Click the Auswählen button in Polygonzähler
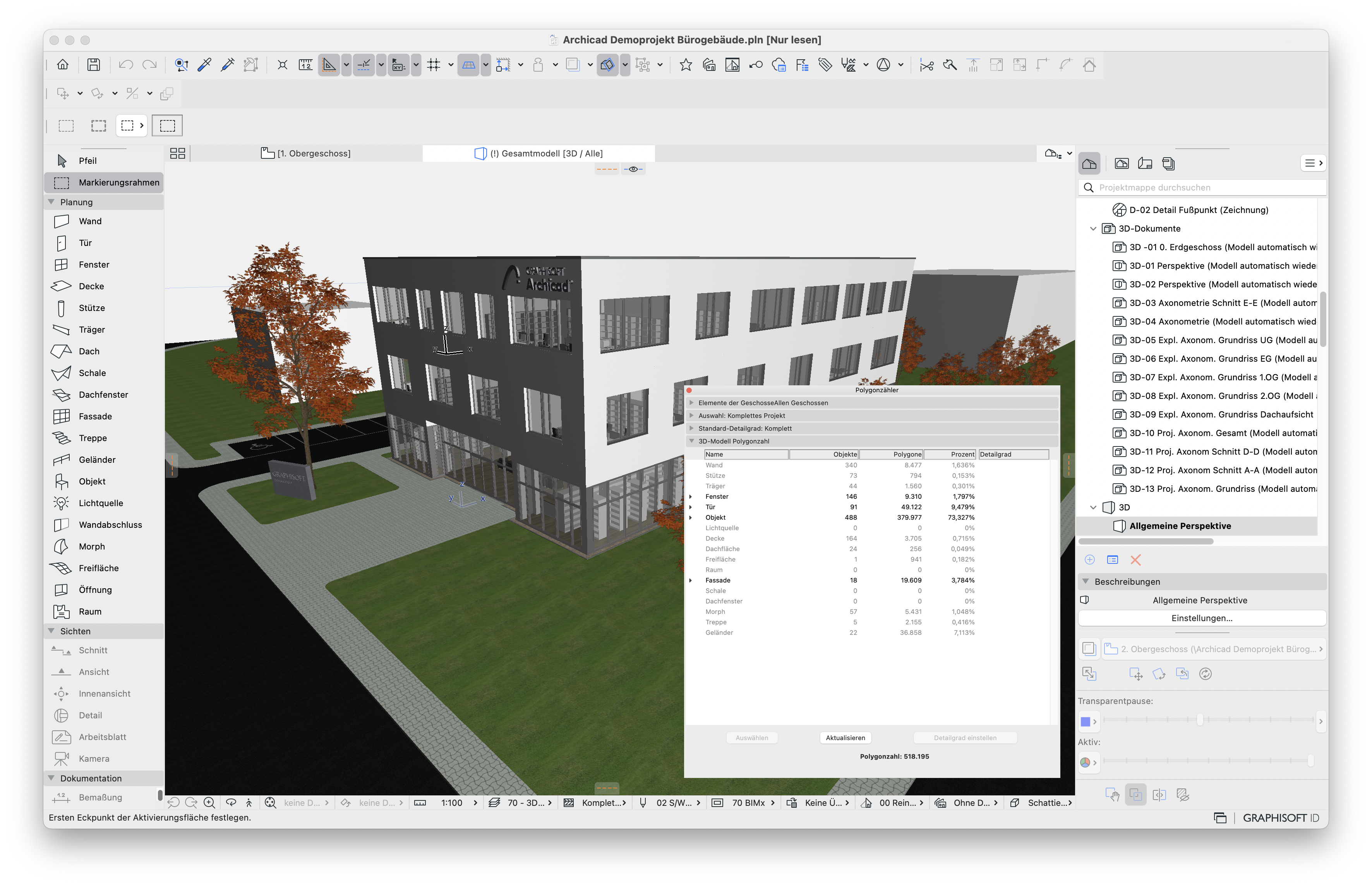1372x886 pixels. (x=751, y=738)
